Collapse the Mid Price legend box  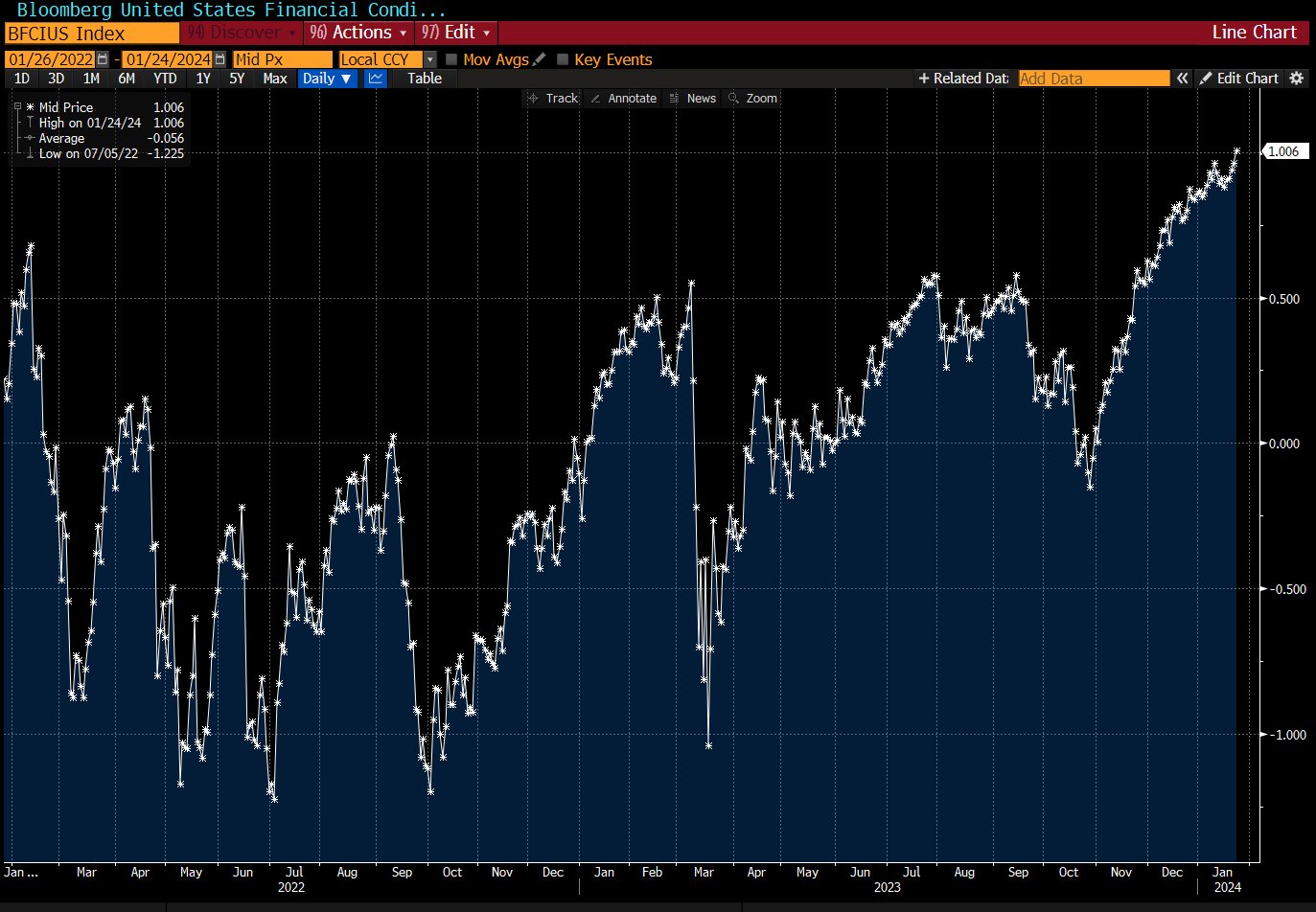(17, 107)
